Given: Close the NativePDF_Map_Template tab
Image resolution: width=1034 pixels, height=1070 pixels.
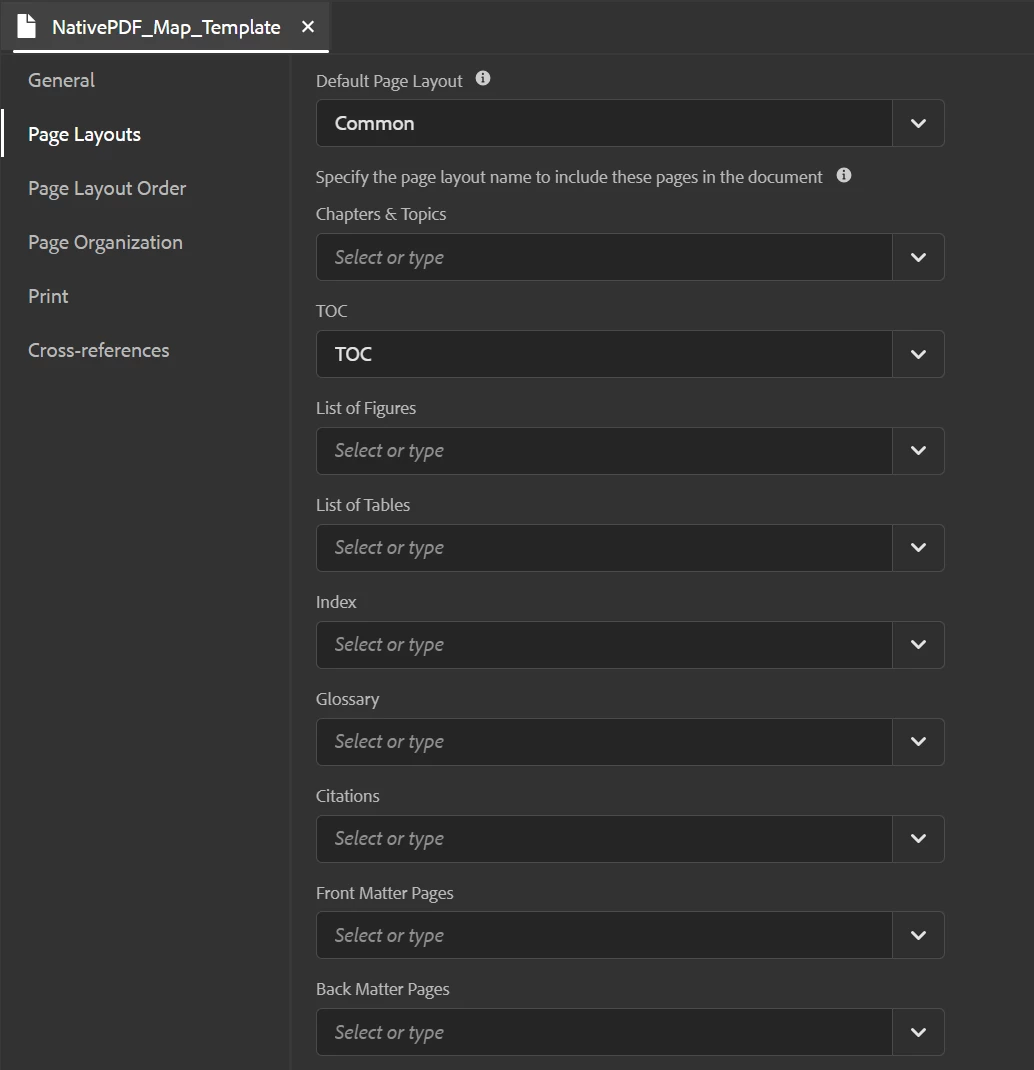Looking at the screenshot, I should coord(308,27).
